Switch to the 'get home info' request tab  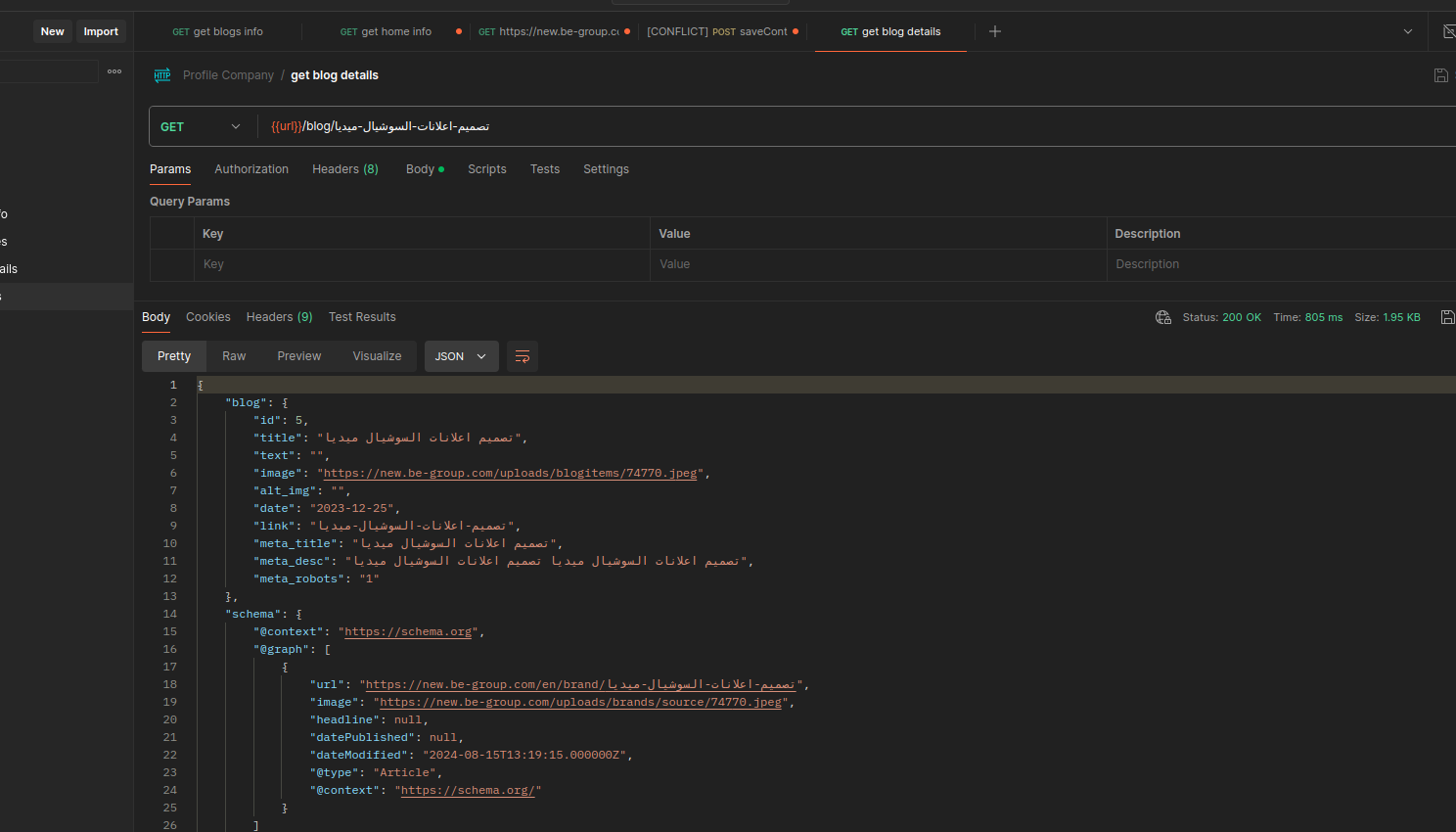coord(387,31)
